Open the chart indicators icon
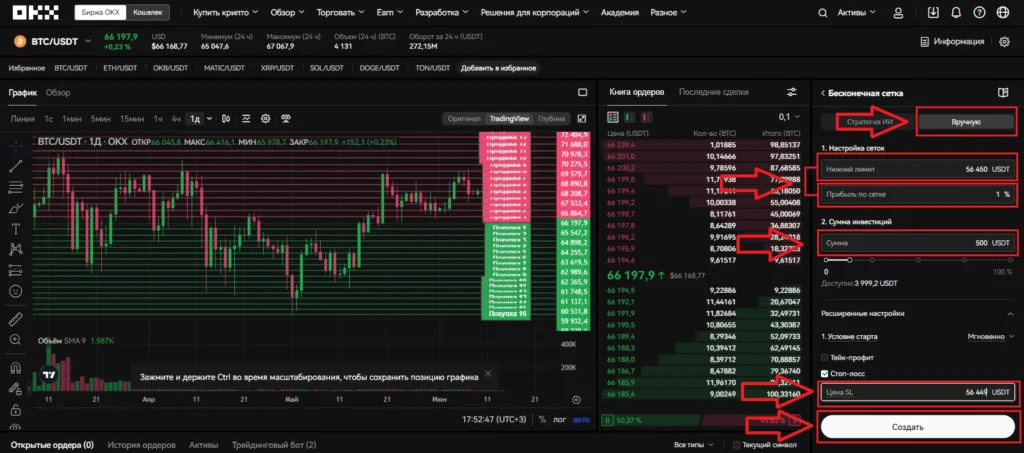The height and width of the screenshot is (453, 1024). (246, 119)
